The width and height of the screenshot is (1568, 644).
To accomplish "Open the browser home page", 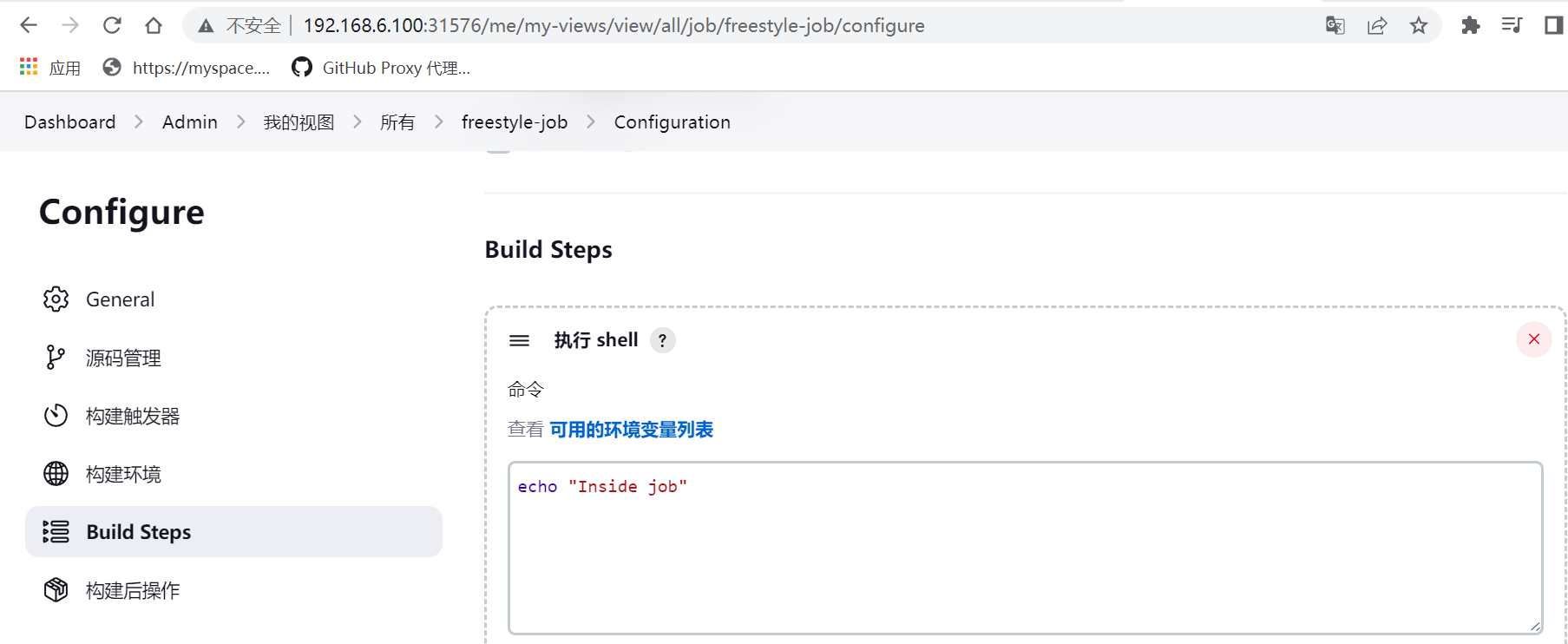I will 154,25.
